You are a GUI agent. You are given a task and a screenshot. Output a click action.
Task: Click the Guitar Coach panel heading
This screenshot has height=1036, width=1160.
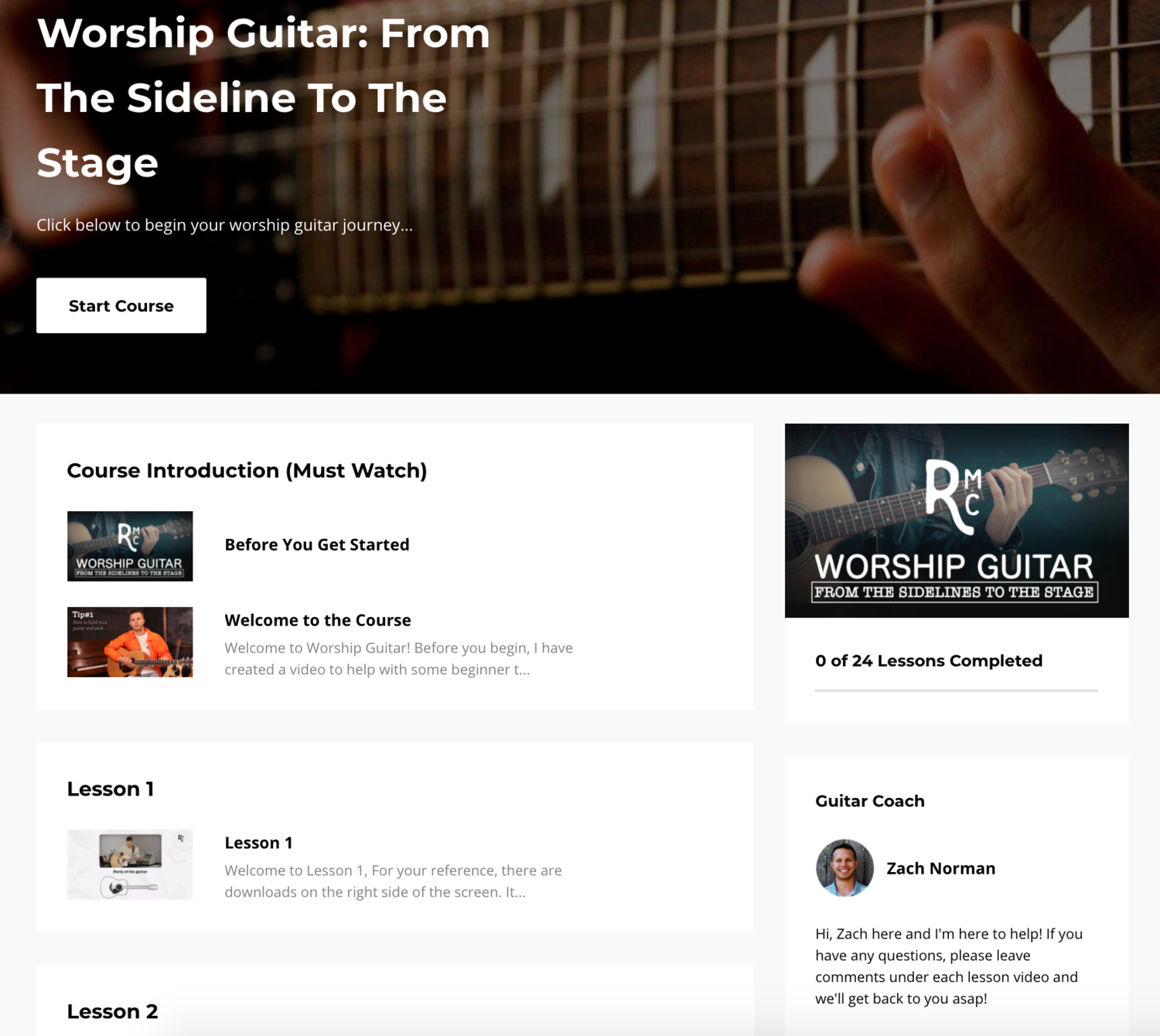(870, 801)
